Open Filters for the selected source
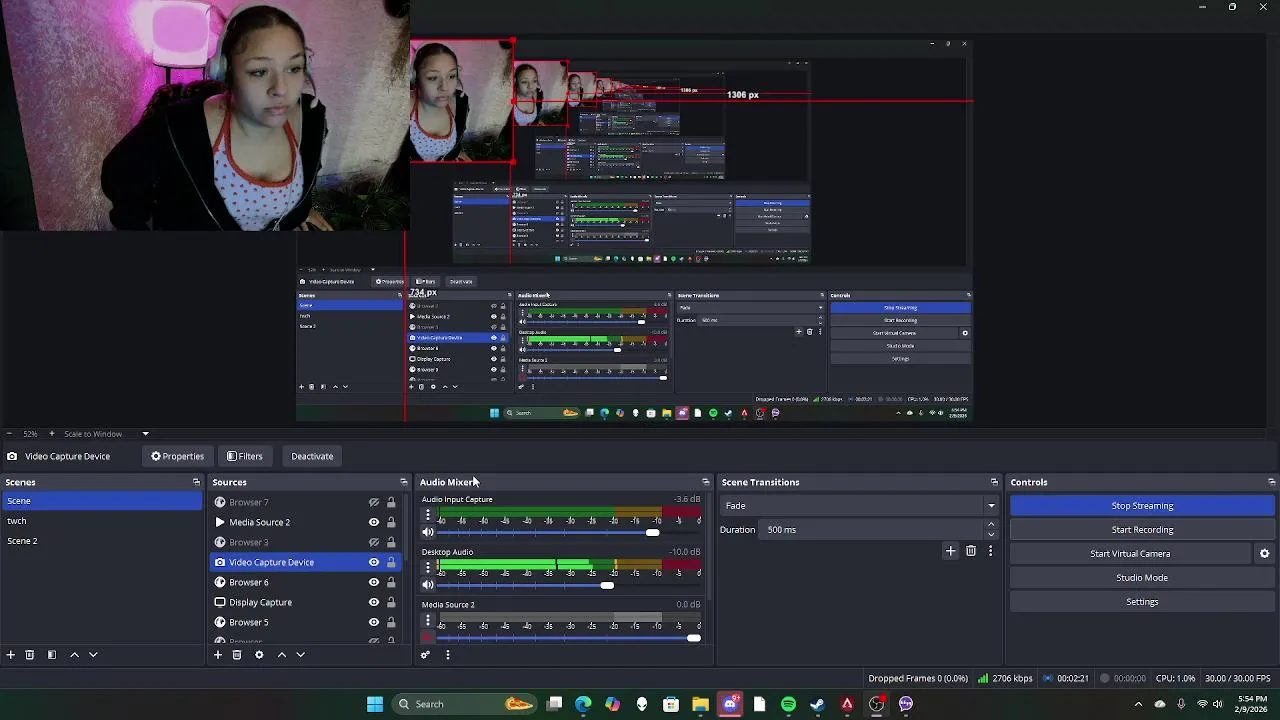 point(244,456)
